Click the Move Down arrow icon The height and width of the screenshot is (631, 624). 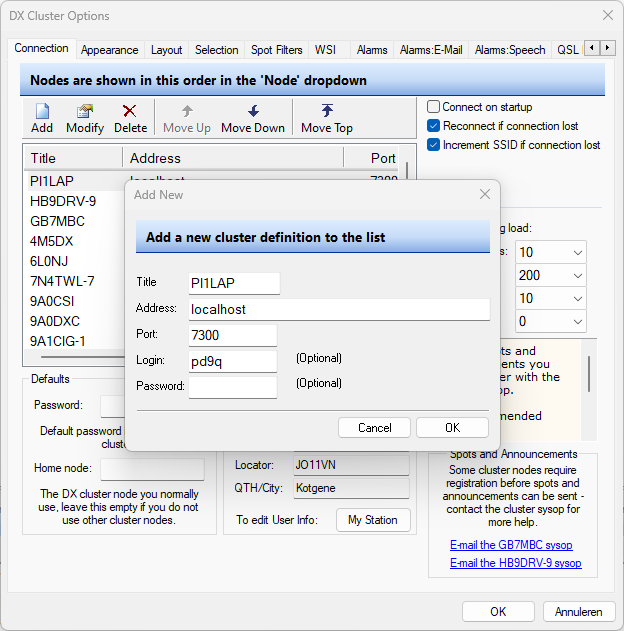tap(253, 112)
